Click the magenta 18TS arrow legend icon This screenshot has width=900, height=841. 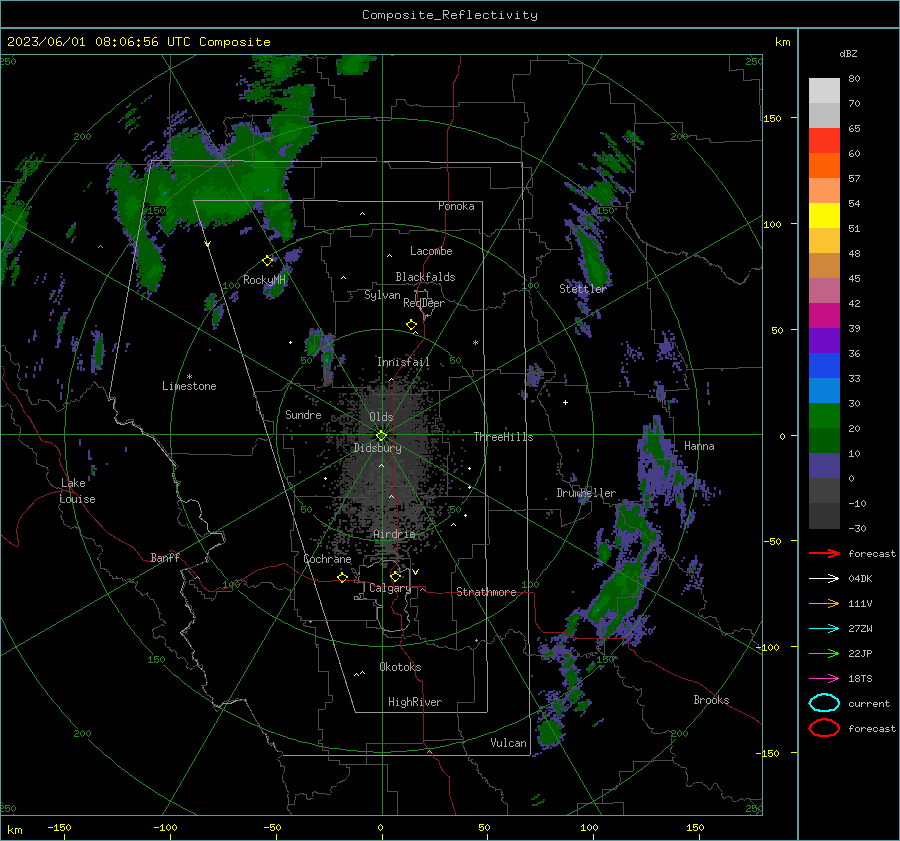tap(824, 679)
